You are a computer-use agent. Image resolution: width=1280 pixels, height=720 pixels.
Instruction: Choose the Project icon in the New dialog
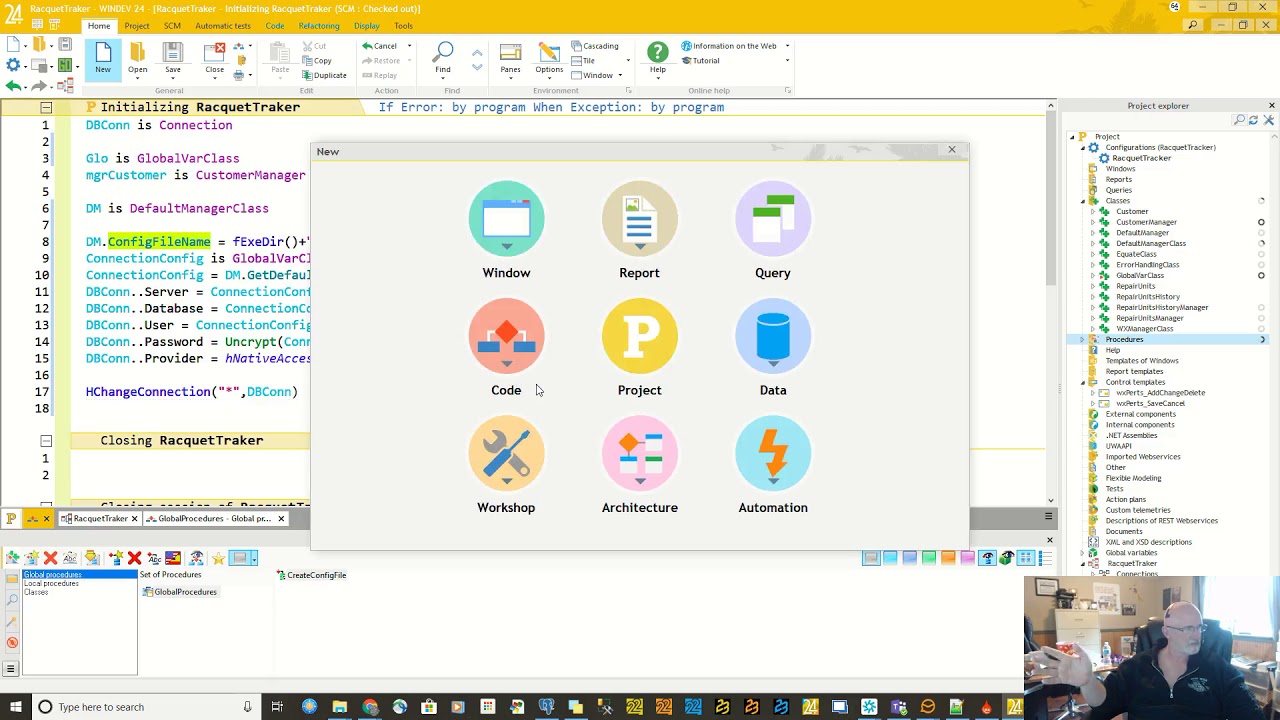click(639, 336)
